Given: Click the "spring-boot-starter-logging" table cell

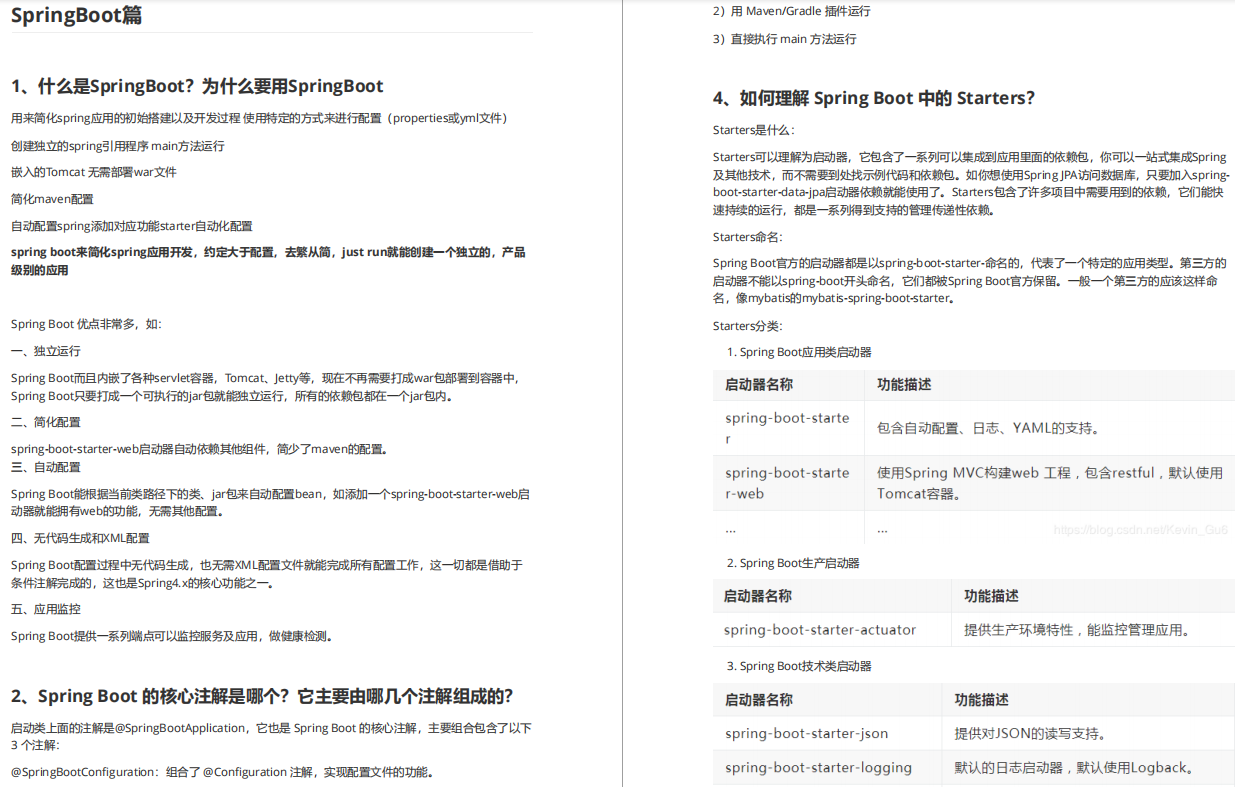Looking at the screenshot, I should tap(818, 768).
